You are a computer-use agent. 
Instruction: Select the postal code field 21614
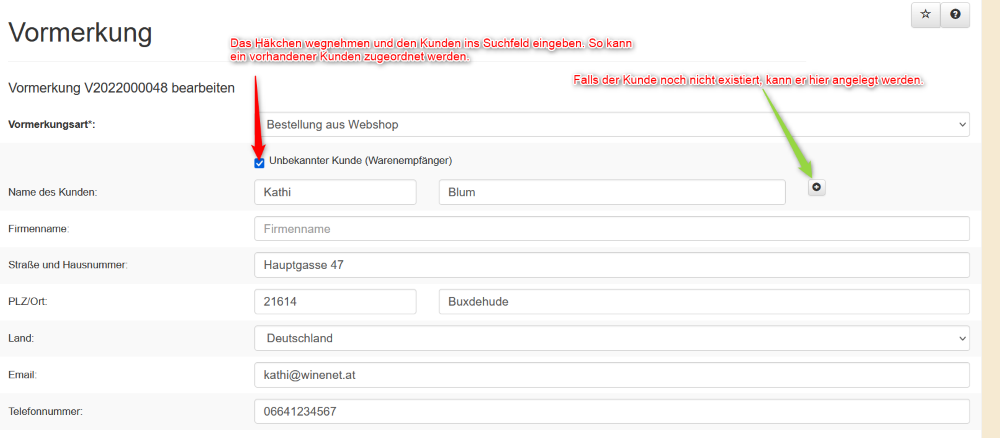point(335,301)
